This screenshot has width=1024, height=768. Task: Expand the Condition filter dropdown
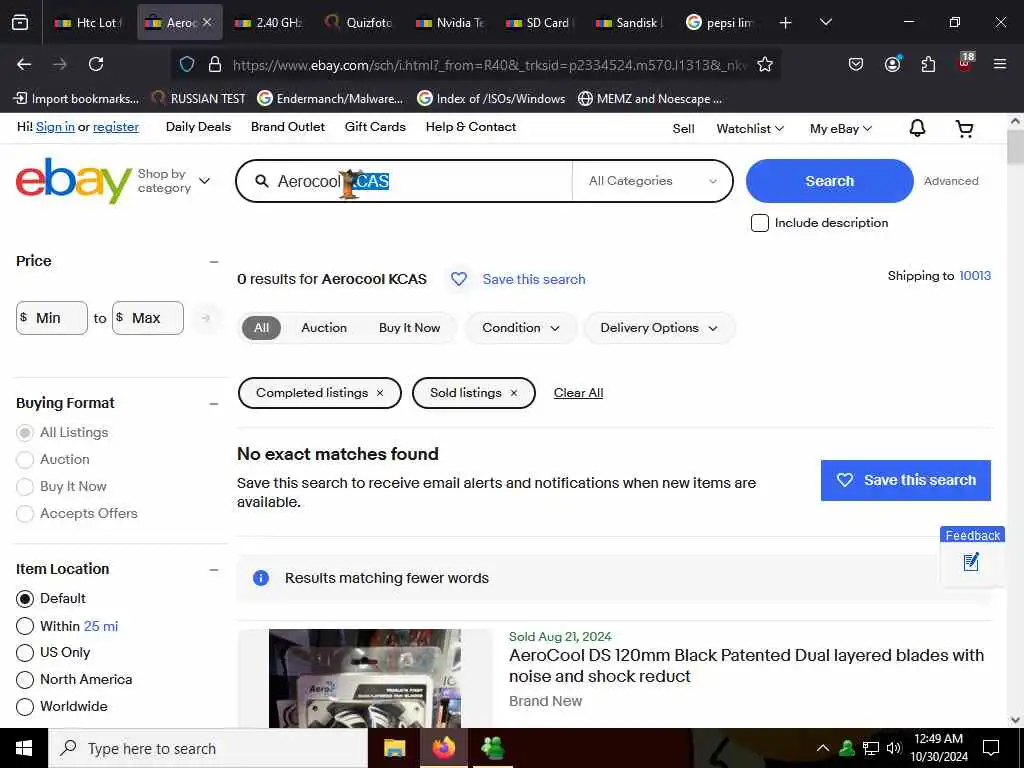click(520, 328)
